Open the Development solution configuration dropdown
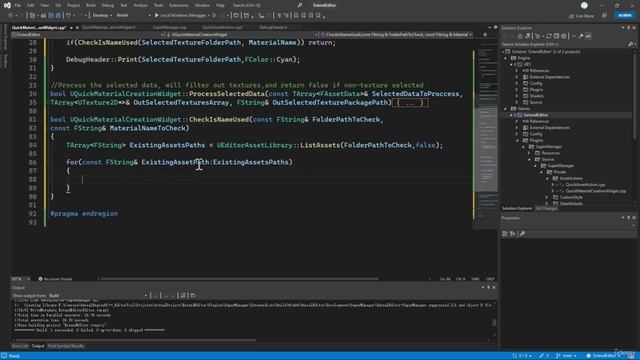Viewport: 640px width, 360px height. click(x=102, y=16)
